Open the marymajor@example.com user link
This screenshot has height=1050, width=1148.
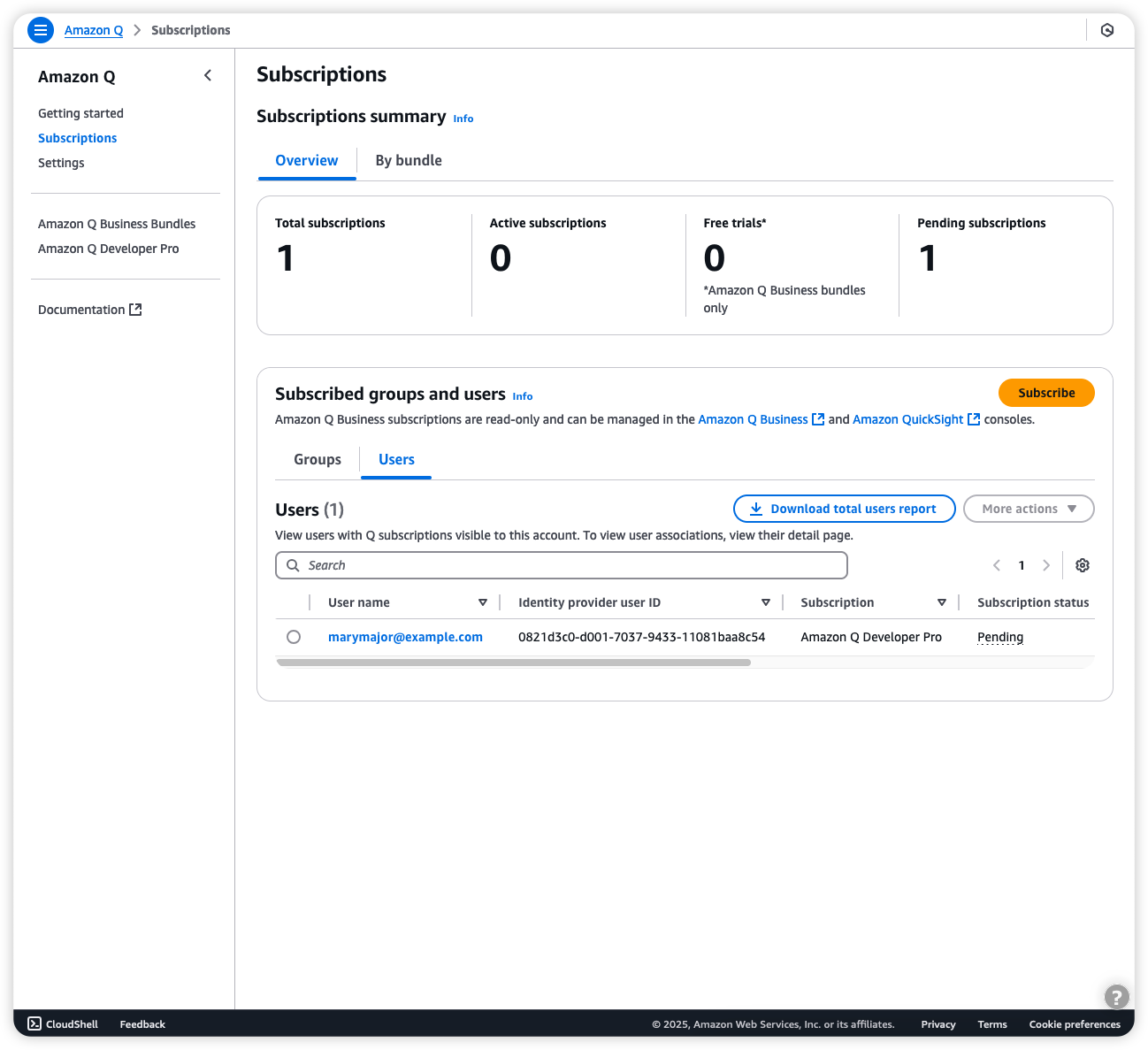click(x=405, y=637)
